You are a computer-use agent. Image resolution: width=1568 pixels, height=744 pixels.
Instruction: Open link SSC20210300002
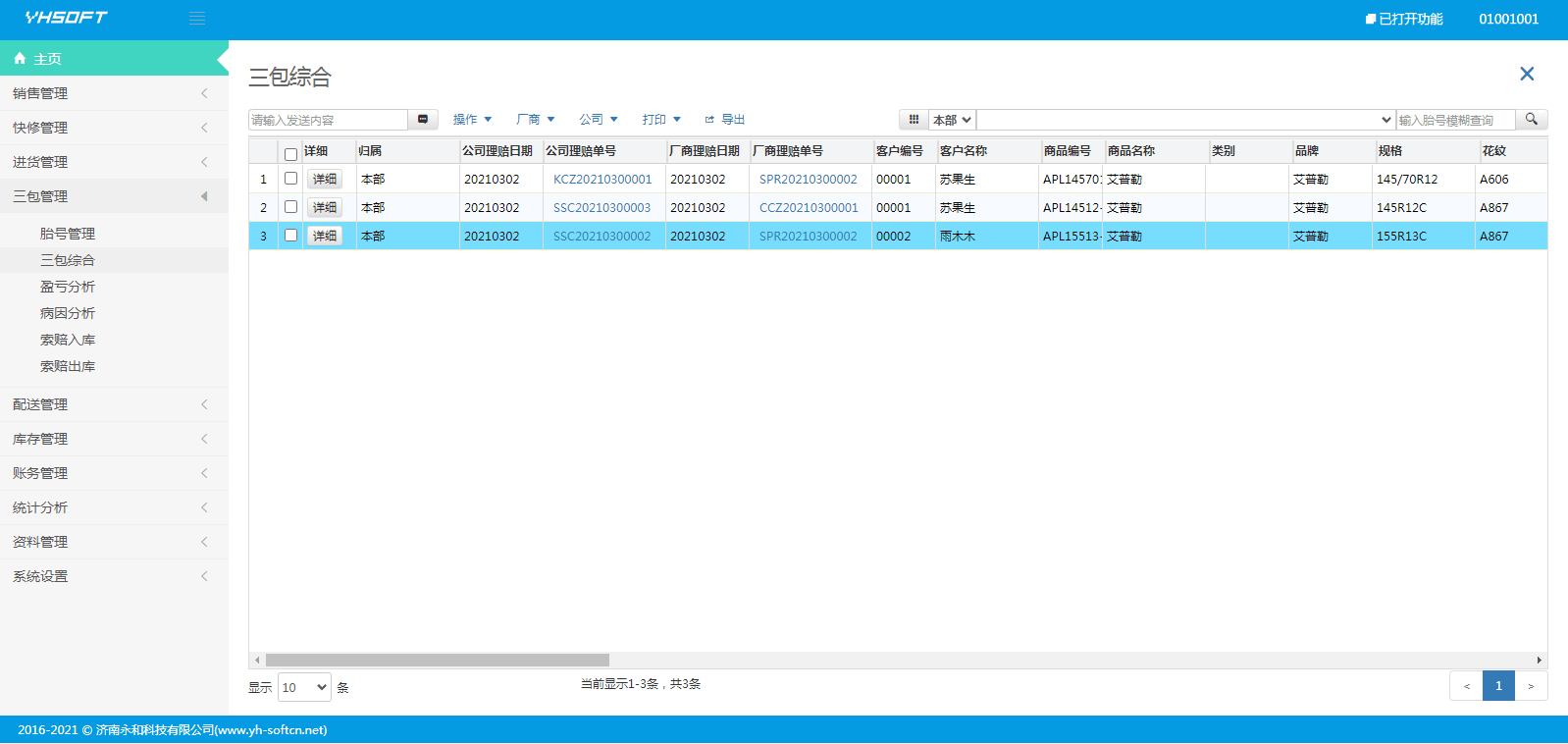pyautogui.click(x=601, y=237)
